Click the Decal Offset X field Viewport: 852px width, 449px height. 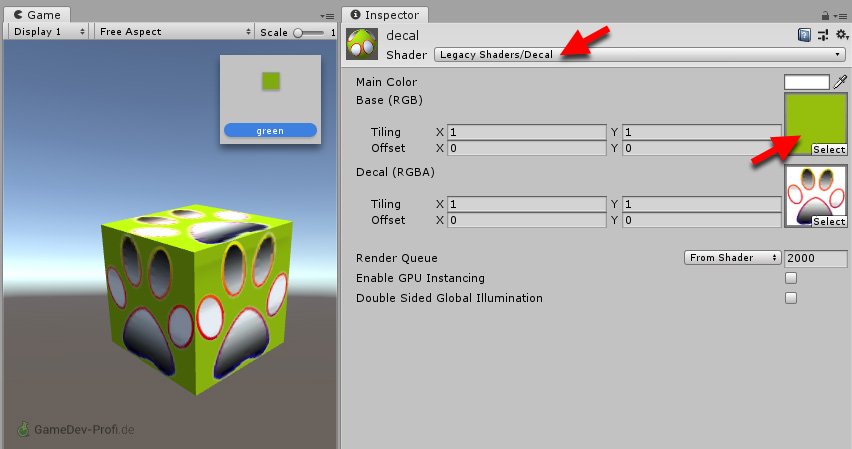point(527,220)
